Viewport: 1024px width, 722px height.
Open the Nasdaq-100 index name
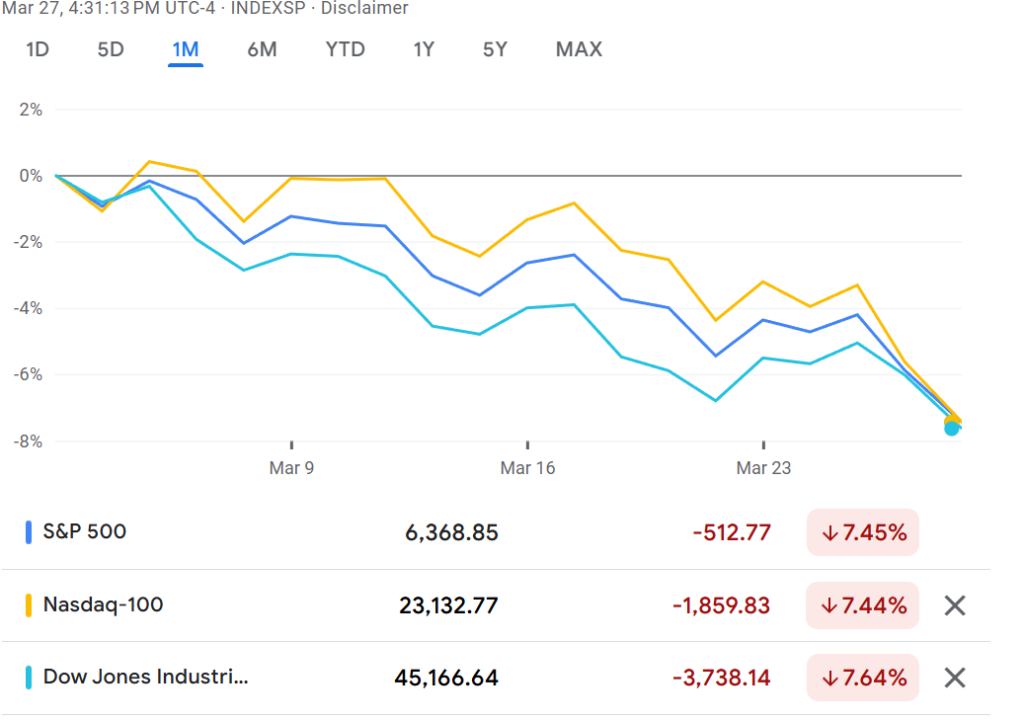pyautogui.click(x=103, y=605)
